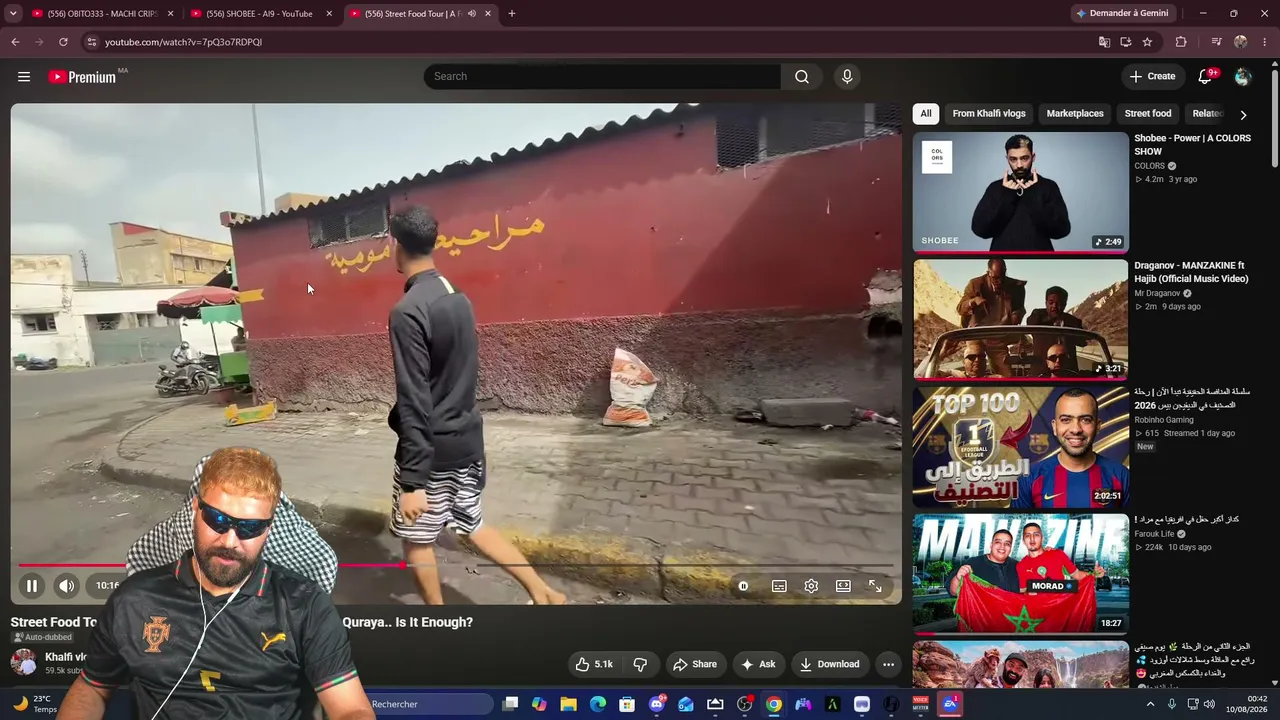Image resolution: width=1280 pixels, height=720 pixels.
Task: Download this video
Action: tap(829, 664)
